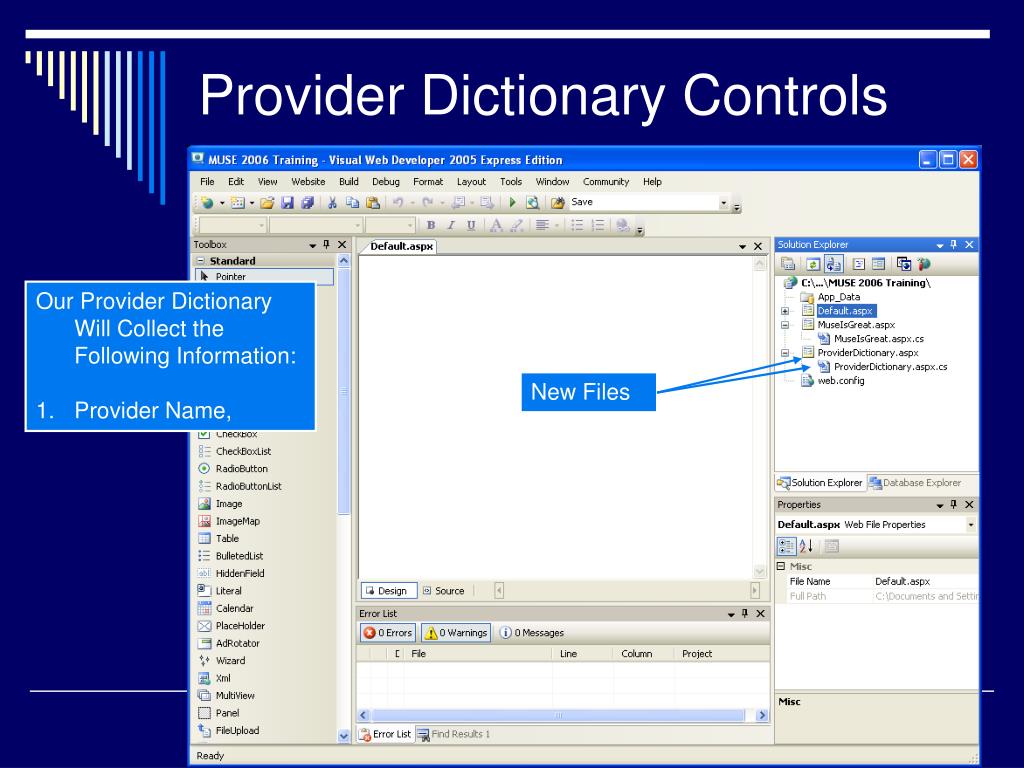Toggle Bold formatting
The image size is (1024, 768).
pyautogui.click(x=431, y=225)
